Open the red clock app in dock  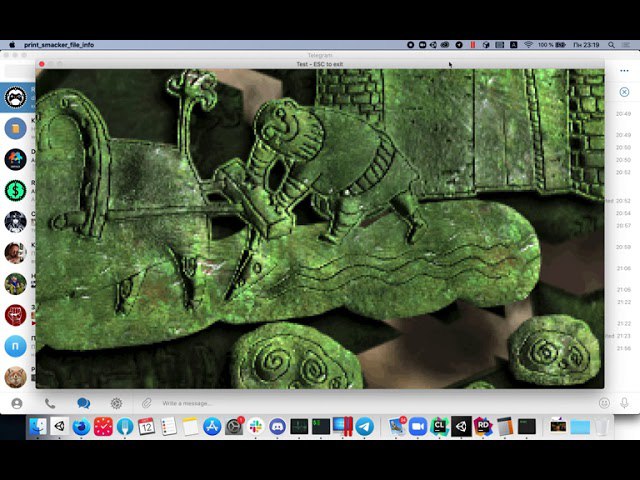[103, 427]
